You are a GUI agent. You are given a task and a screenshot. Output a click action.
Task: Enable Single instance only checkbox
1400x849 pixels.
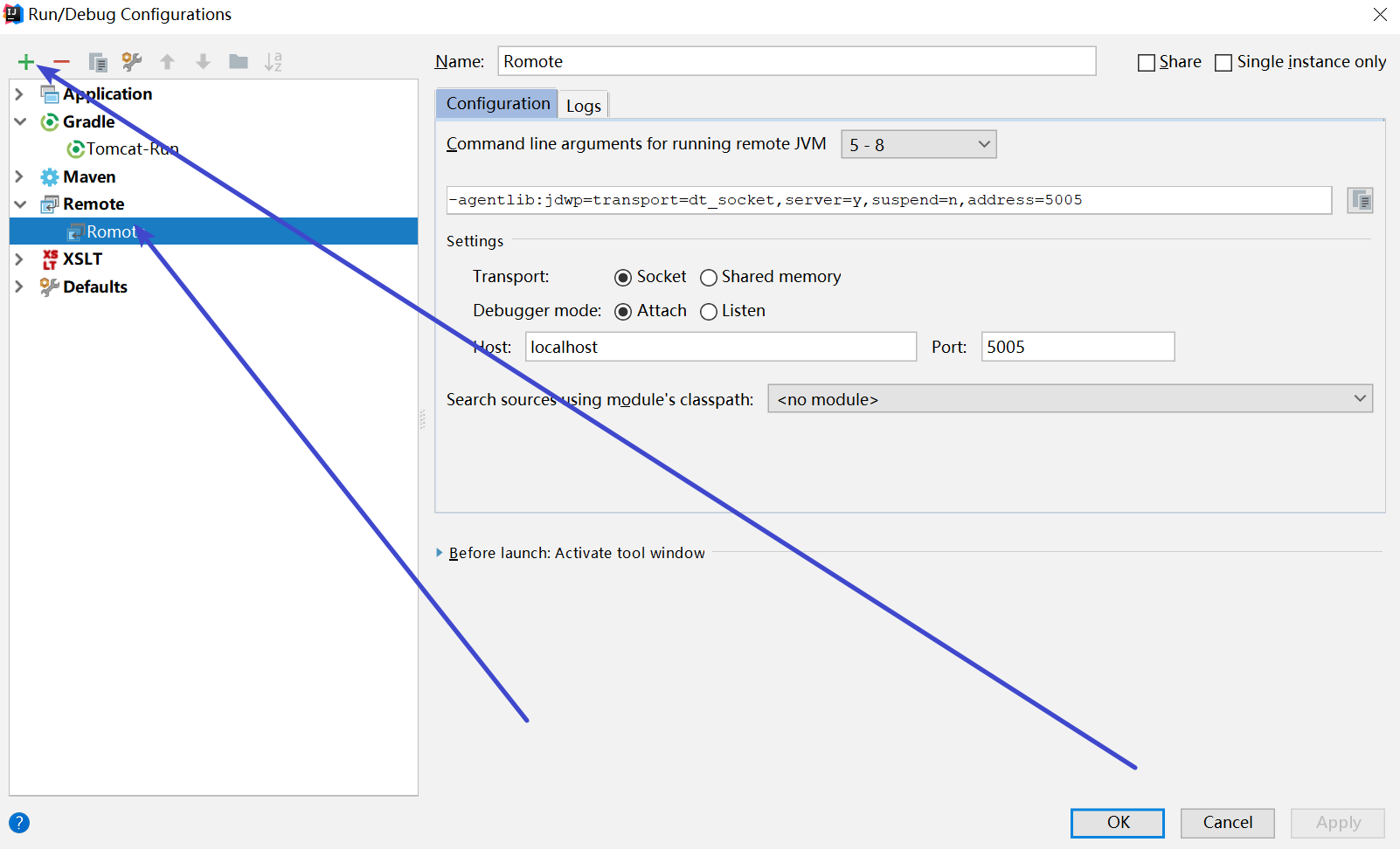tap(1223, 63)
